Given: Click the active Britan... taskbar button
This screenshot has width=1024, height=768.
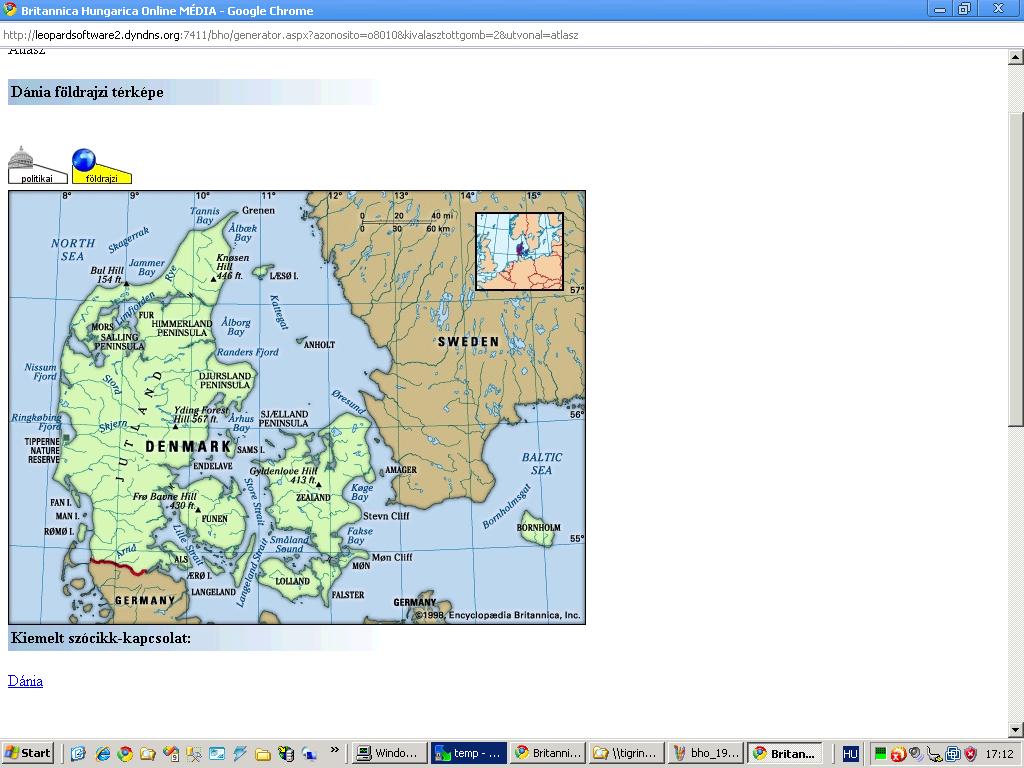Looking at the screenshot, I should click(784, 753).
